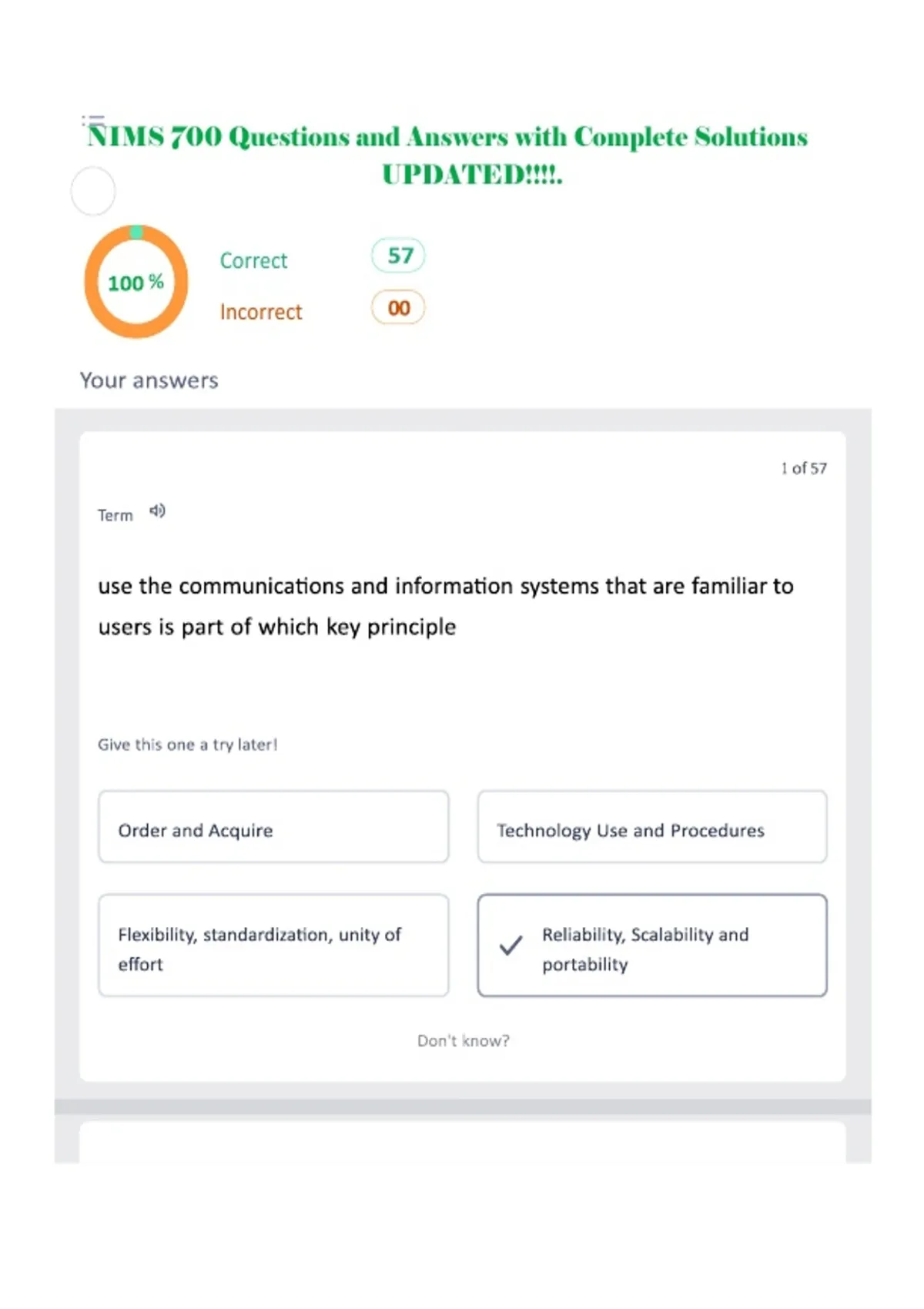924x1309 pixels.
Task: Click the question text about communications systems
Action: (x=445, y=607)
